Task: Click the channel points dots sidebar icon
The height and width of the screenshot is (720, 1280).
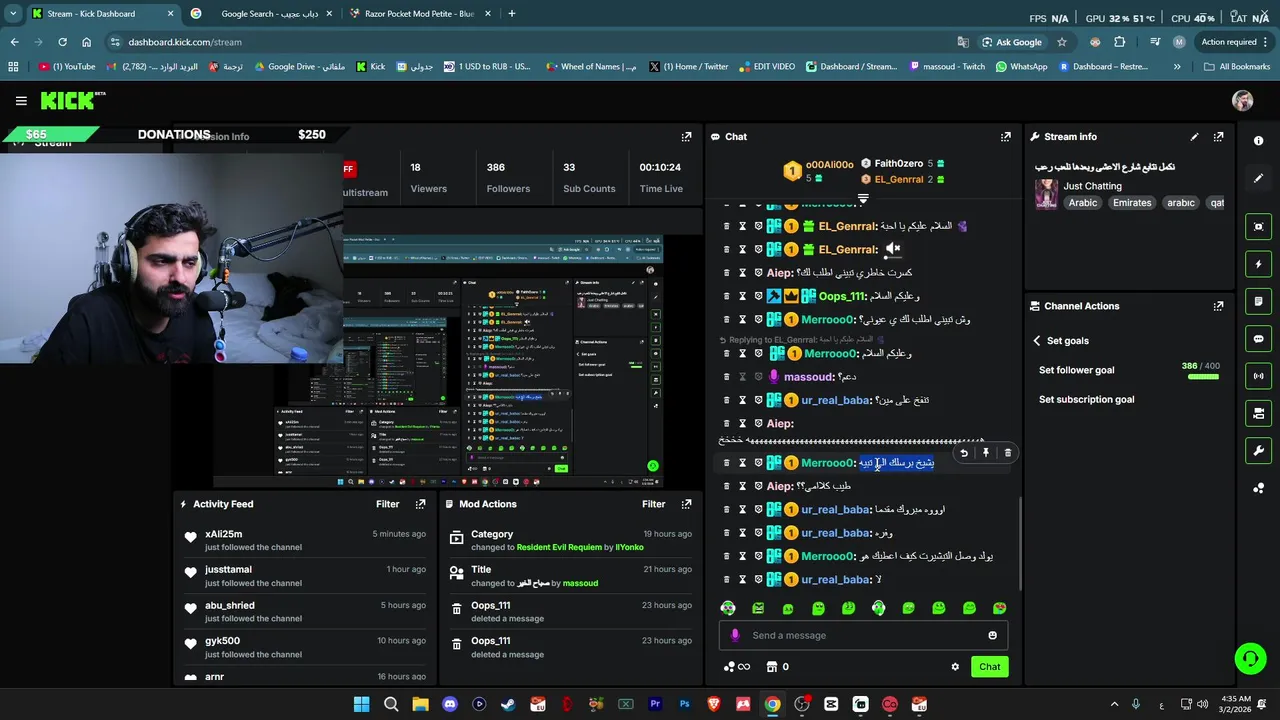Action: coord(1258,488)
